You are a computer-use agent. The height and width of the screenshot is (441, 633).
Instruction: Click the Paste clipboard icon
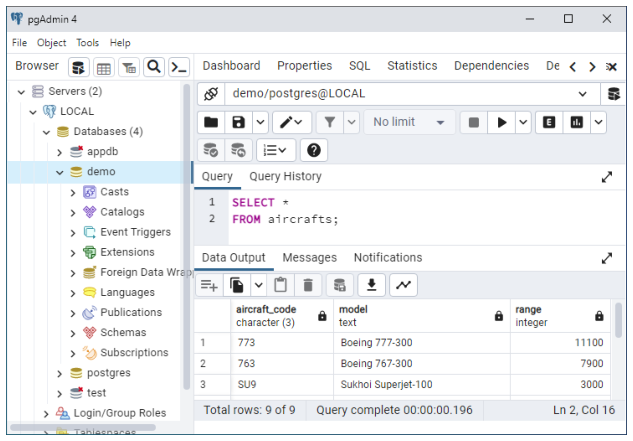click(280, 286)
